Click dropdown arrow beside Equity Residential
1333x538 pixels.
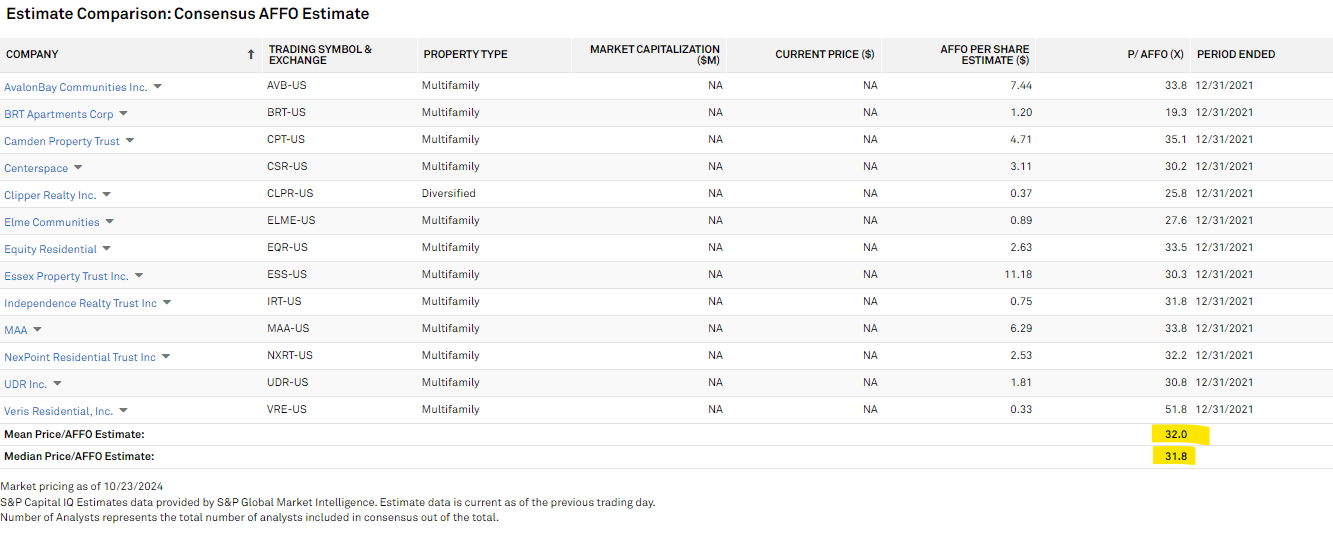pyautogui.click(x=106, y=249)
